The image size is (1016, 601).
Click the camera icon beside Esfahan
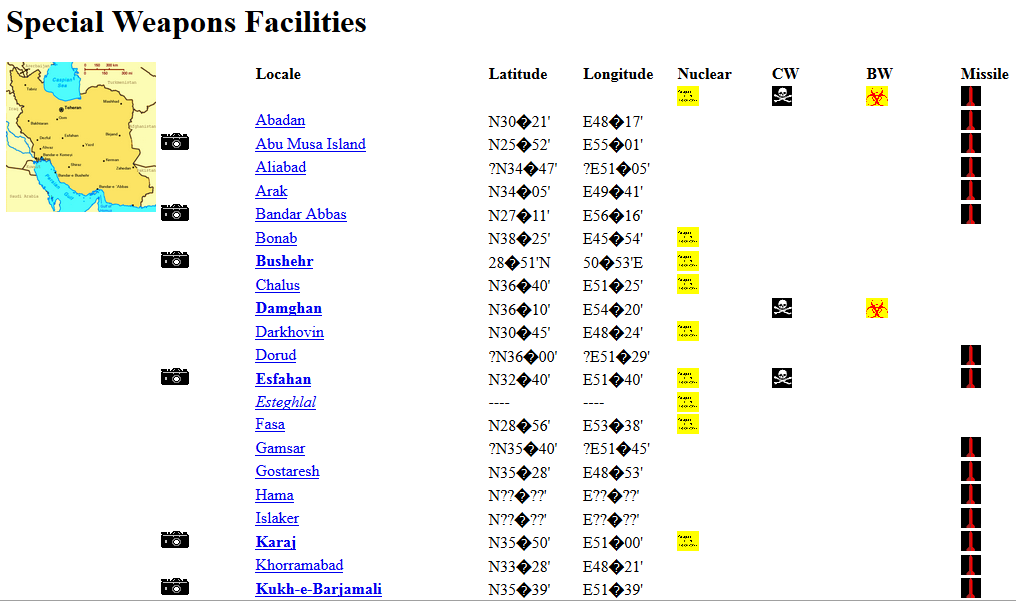175,377
